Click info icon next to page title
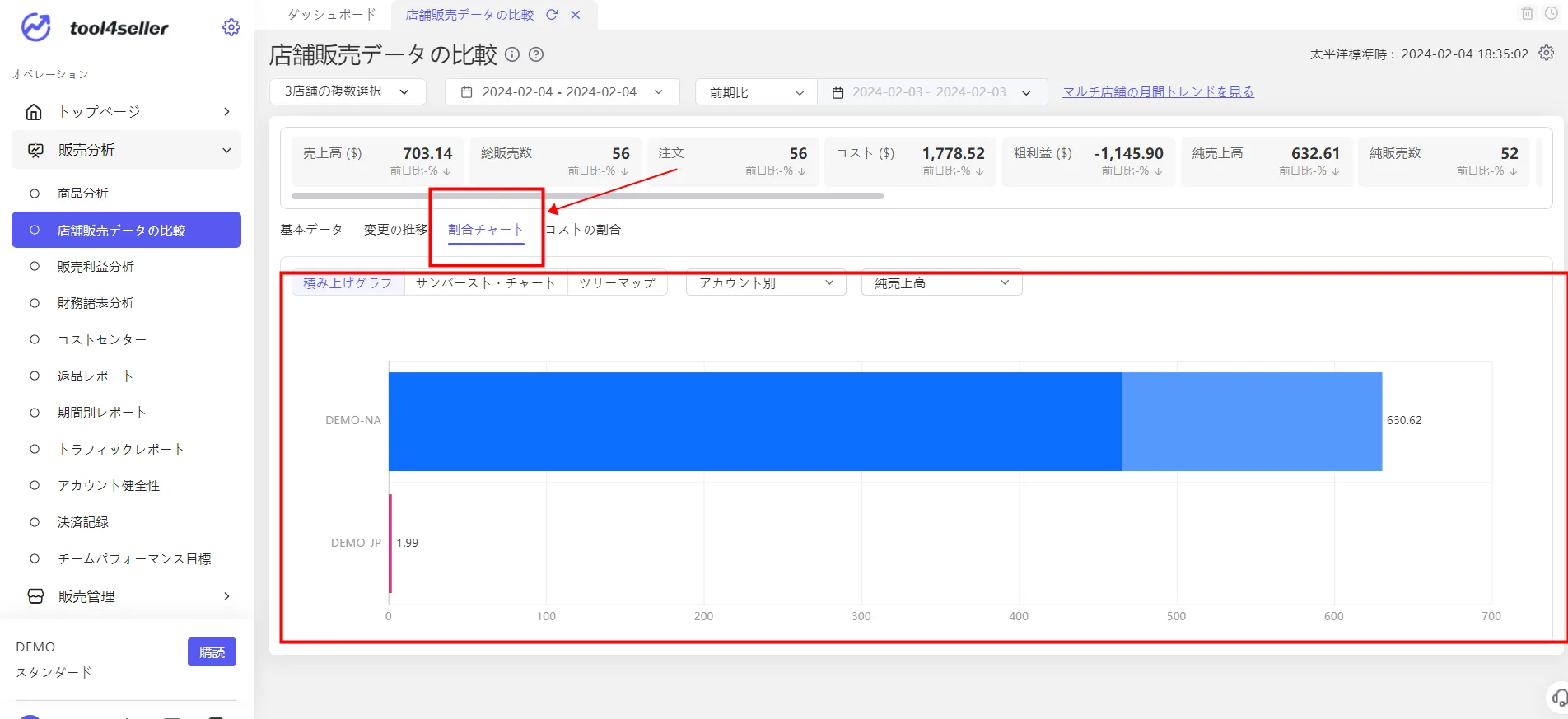1568x719 pixels. pos(512,54)
